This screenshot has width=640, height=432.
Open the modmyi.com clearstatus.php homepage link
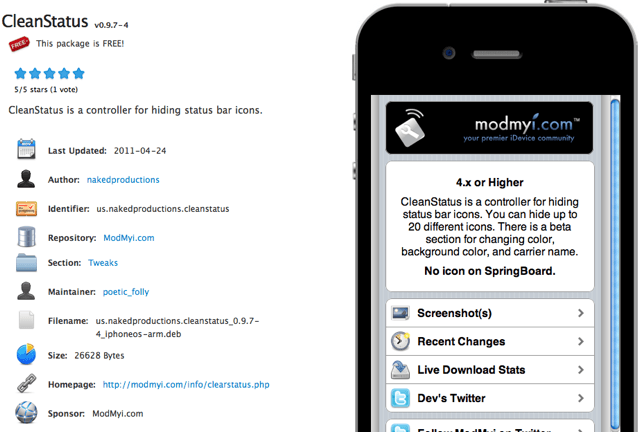click(186, 384)
